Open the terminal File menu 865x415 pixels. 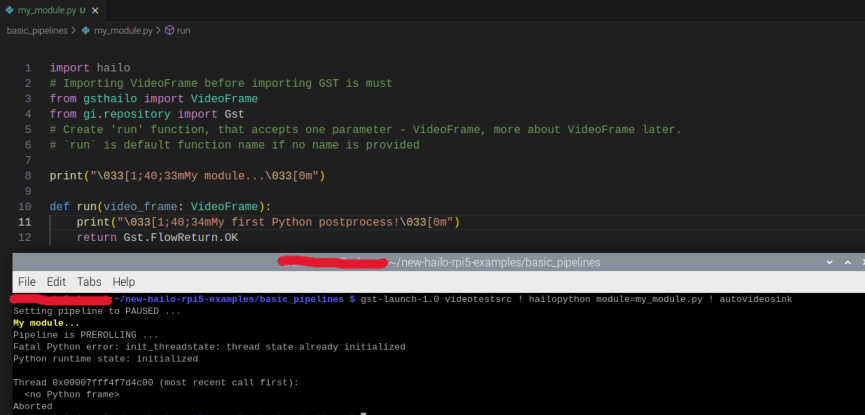click(x=27, y=282)
